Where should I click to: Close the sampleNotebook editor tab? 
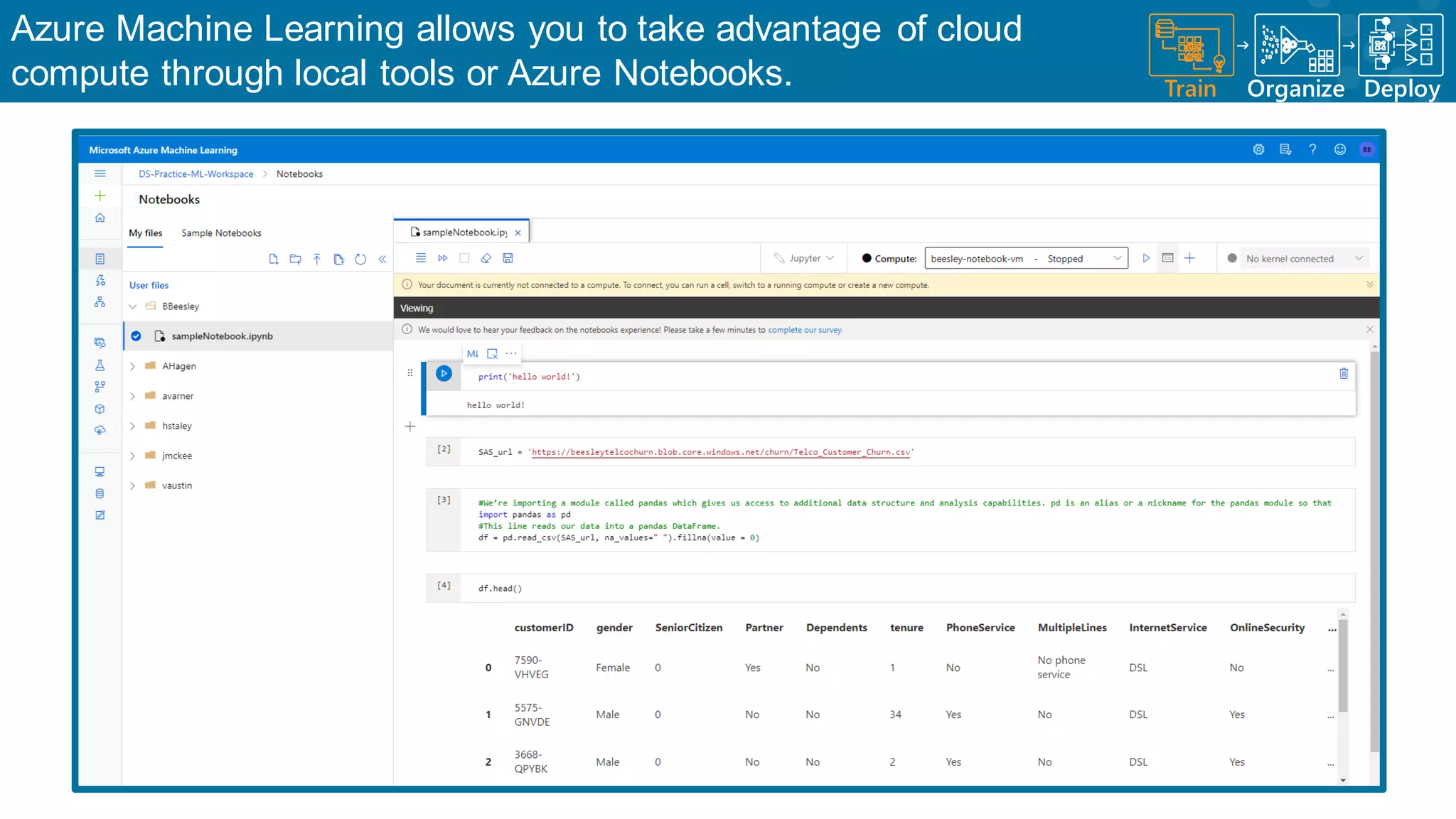[518, 232]
